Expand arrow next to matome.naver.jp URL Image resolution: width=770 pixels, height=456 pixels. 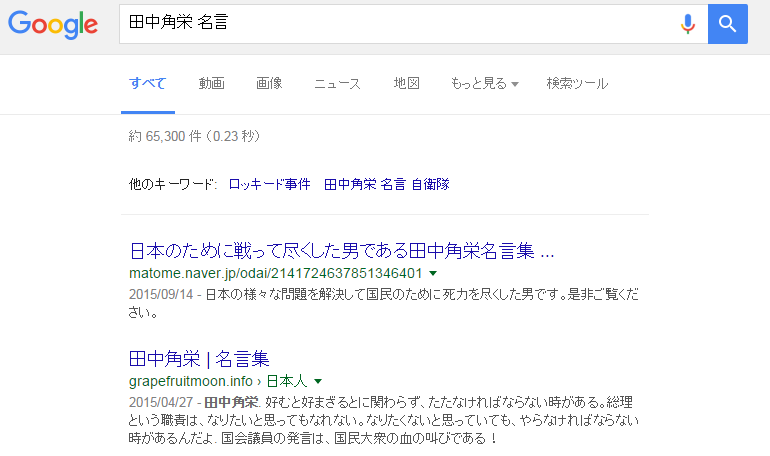(433, 273)
